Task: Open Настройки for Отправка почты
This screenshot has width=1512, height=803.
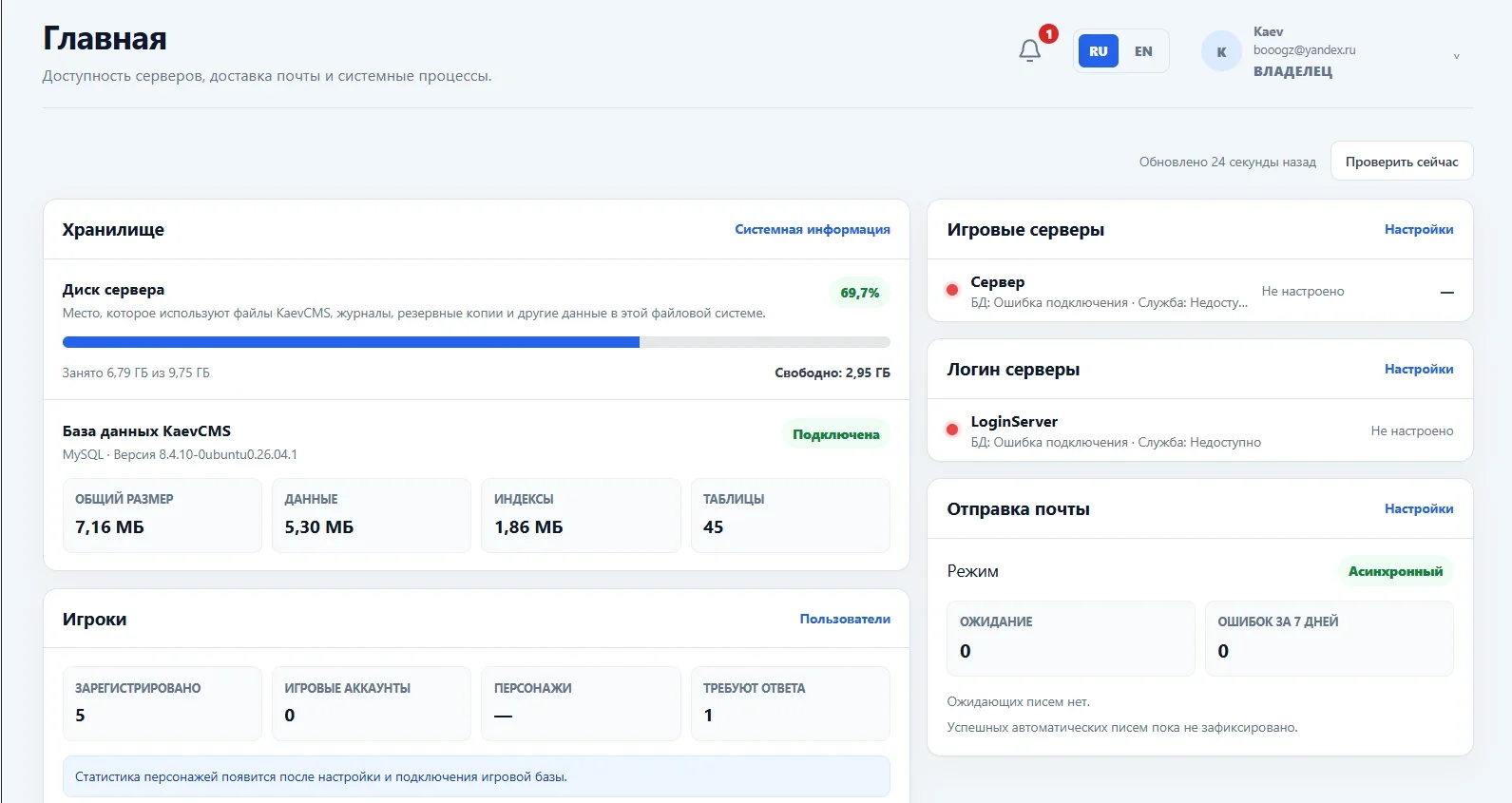Action: [x=1419, y=508]
